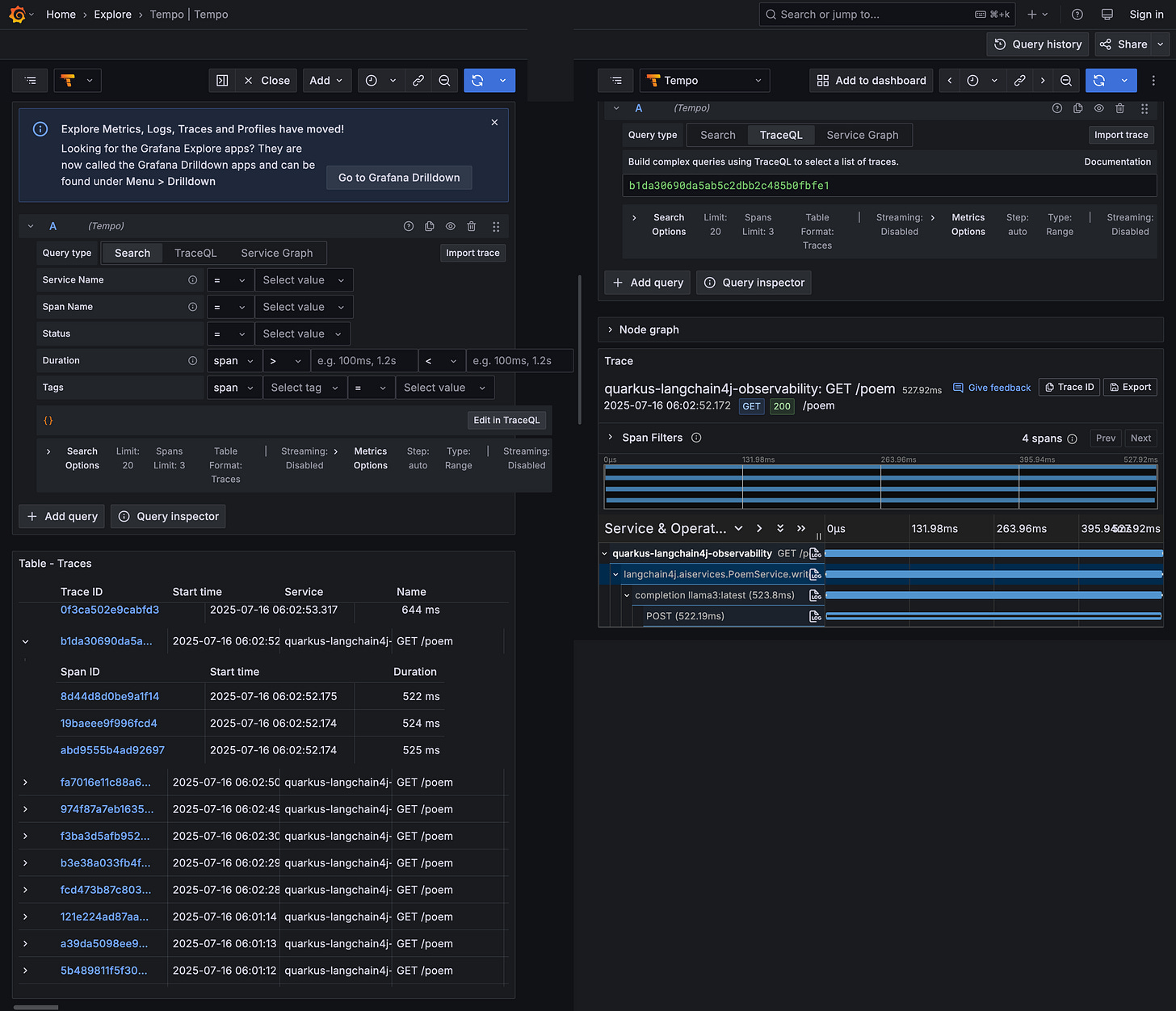Open logs for POST span

point(815,617)
